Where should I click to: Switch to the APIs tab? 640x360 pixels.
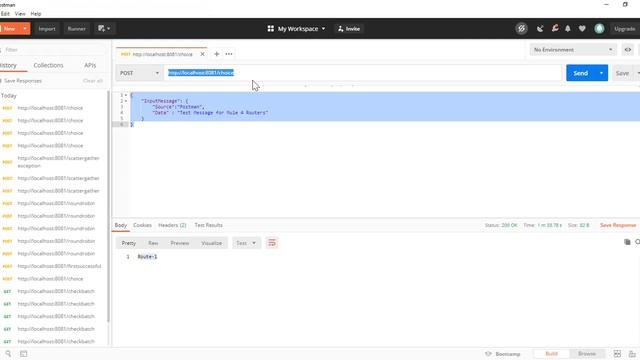[x=90, y=65]
